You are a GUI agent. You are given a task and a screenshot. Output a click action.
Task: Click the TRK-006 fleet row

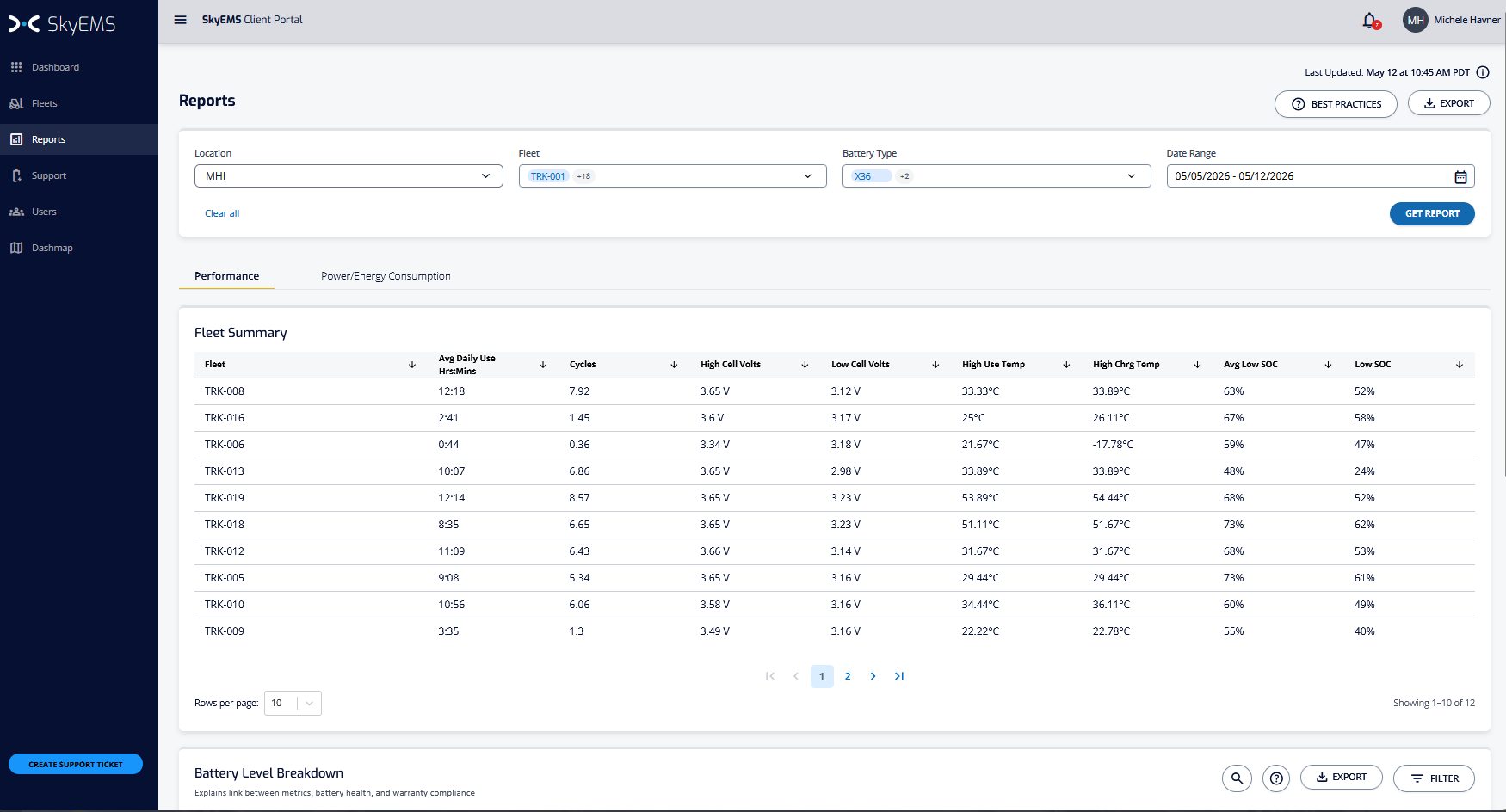coord(835,445)
